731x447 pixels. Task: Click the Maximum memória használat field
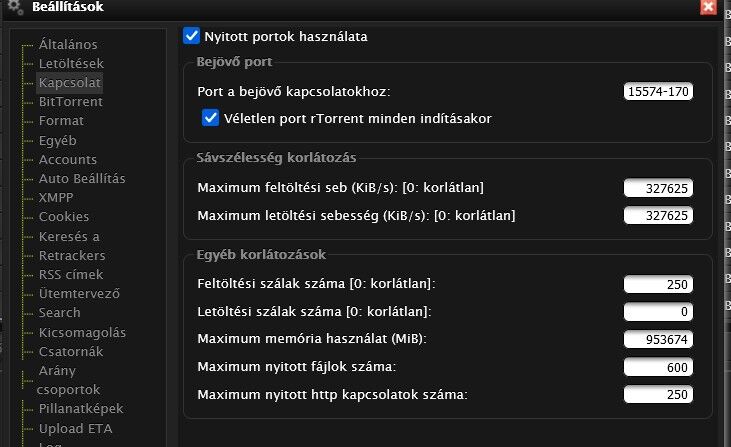[658, 339]
